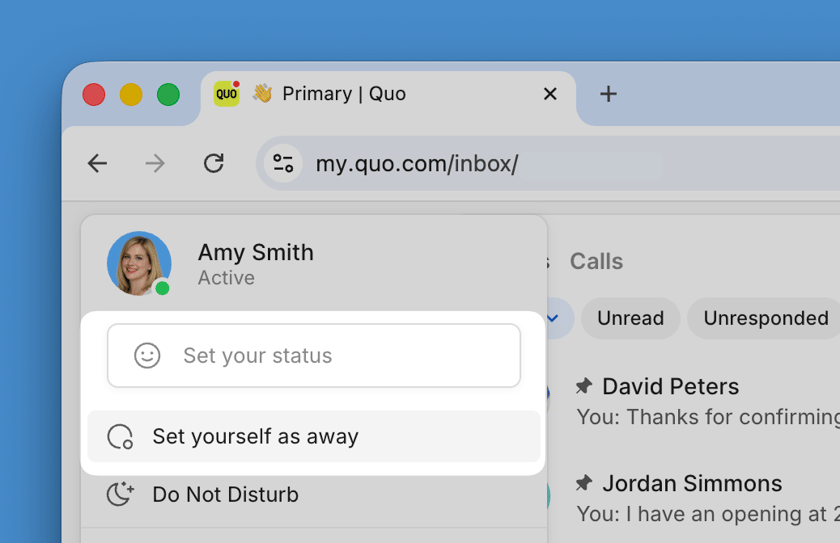Click 'You: Thanks for confirming' message preview
Image resolution: width=840 pixels, height=543 pixels.
click(708, 417)
